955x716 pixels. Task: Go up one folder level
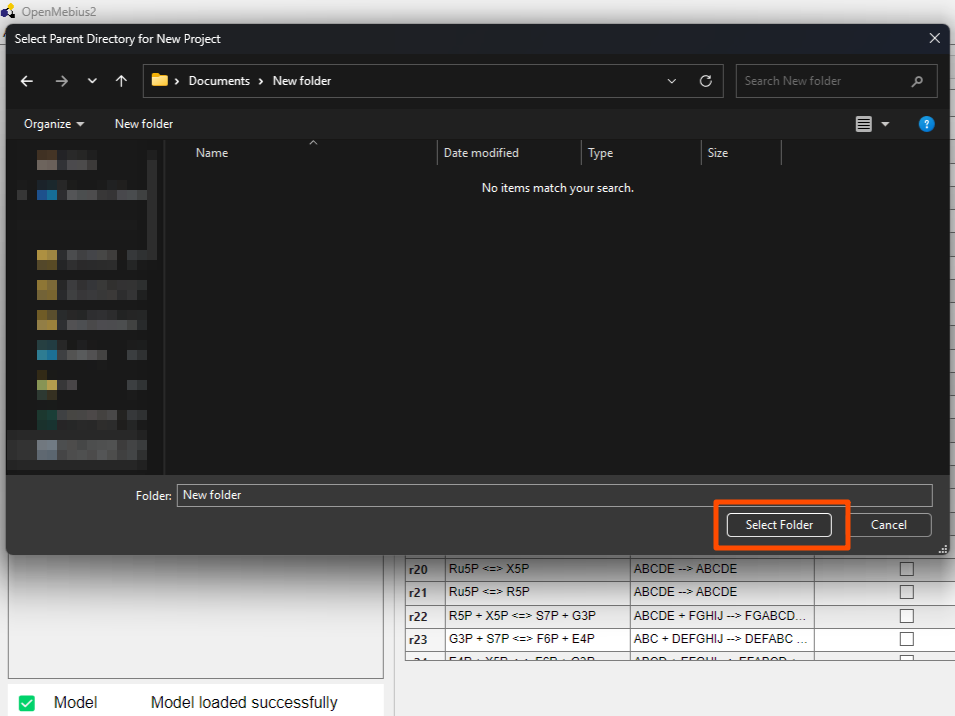click(121, 81)
